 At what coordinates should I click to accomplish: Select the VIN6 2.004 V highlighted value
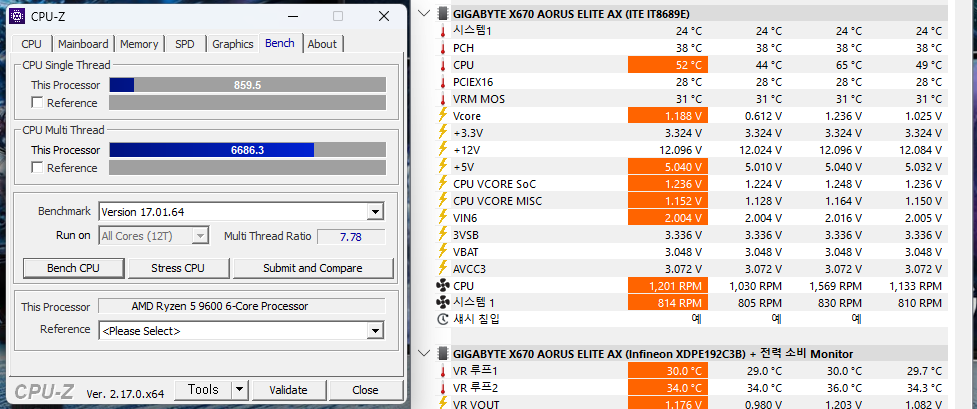[668, 218]
